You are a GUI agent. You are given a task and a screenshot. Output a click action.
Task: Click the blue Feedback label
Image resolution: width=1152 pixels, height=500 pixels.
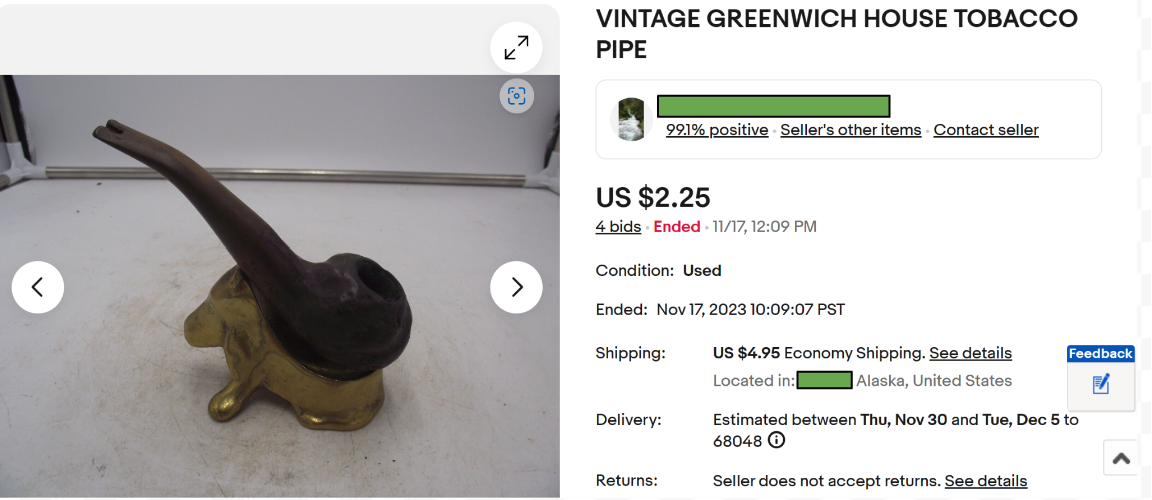1100,354
